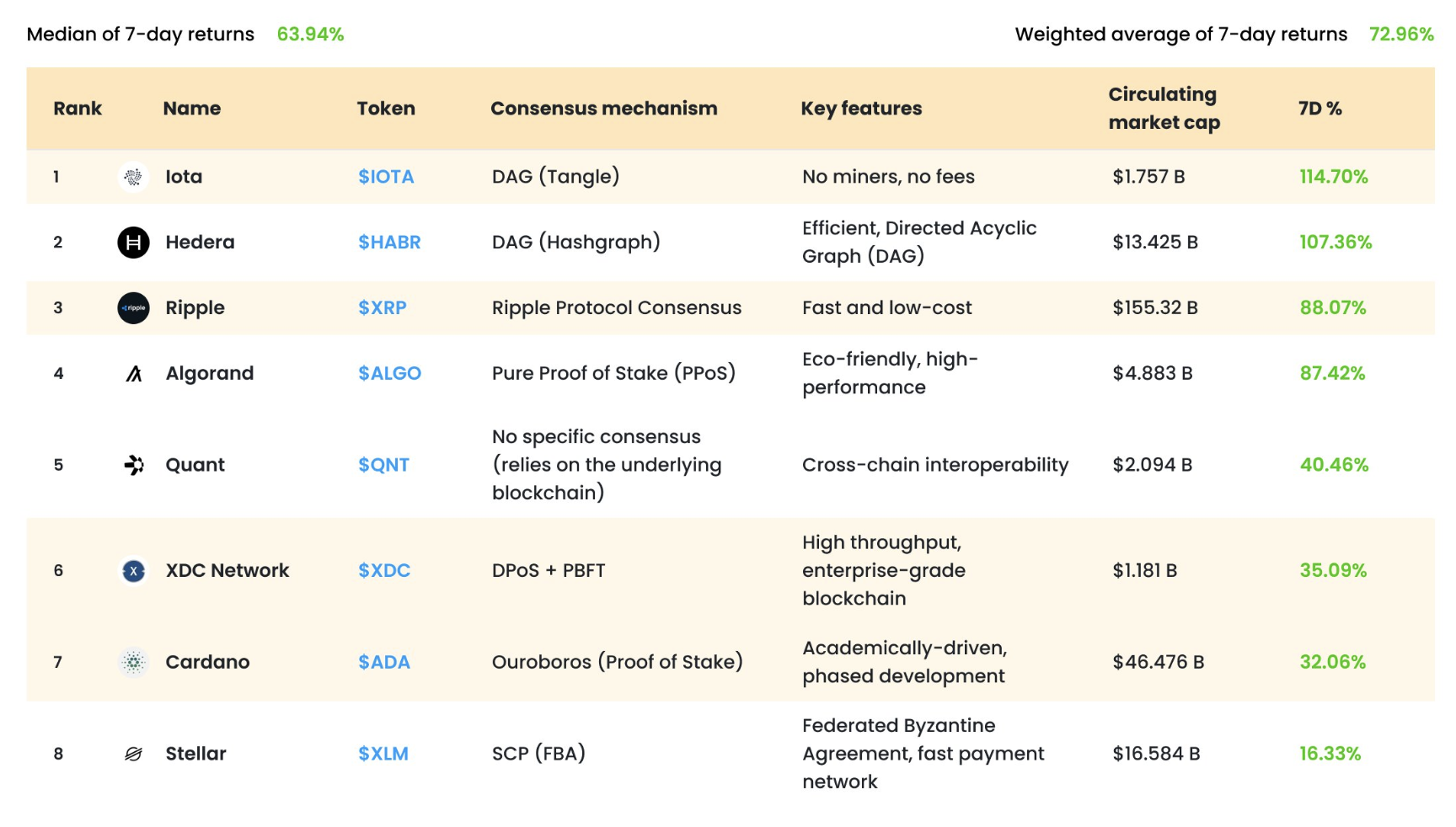Image resolution: width=1456 pixels, height=827 pixels.
Task: Click the Hedera H logo icon
Action: click(133, 243)
